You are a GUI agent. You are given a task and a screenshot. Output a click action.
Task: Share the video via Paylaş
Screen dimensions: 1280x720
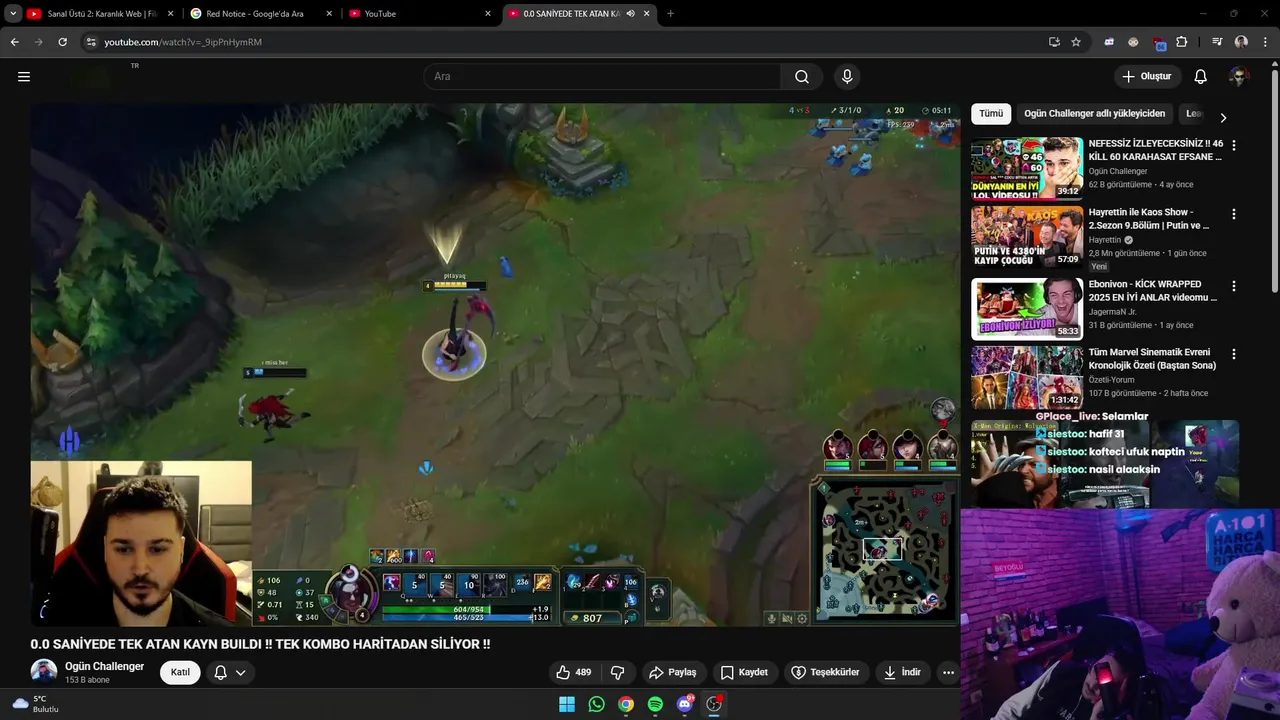(x=673, y=672)
